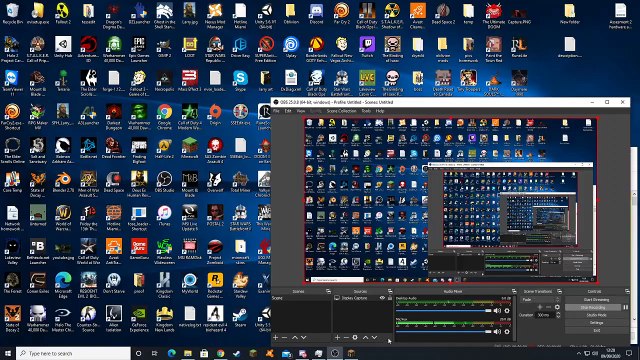Open Task View on the taskbar

click(154, 353)
